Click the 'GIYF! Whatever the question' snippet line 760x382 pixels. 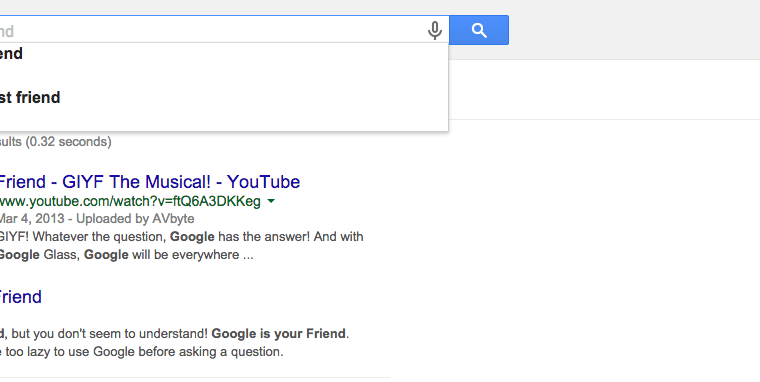[x=181, y=237]
